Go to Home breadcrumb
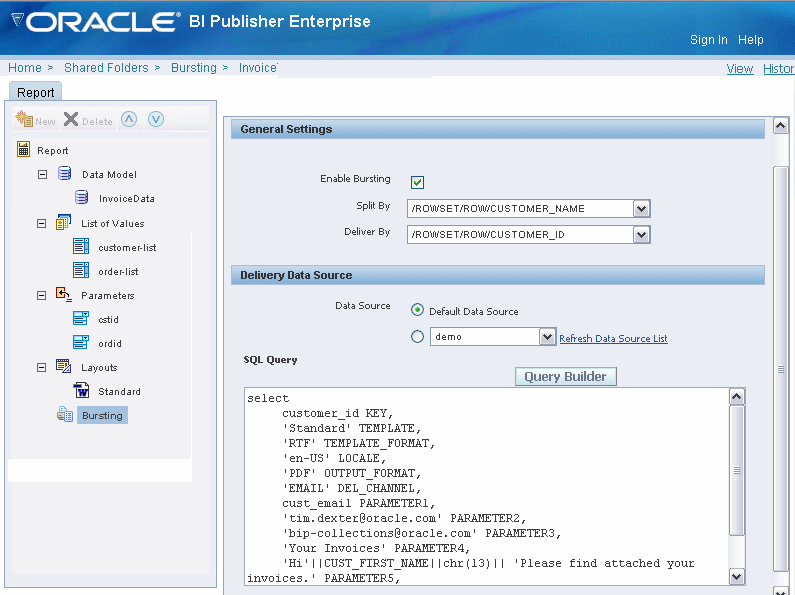Screen dimensions: 795x595 (x=25, y=67)
